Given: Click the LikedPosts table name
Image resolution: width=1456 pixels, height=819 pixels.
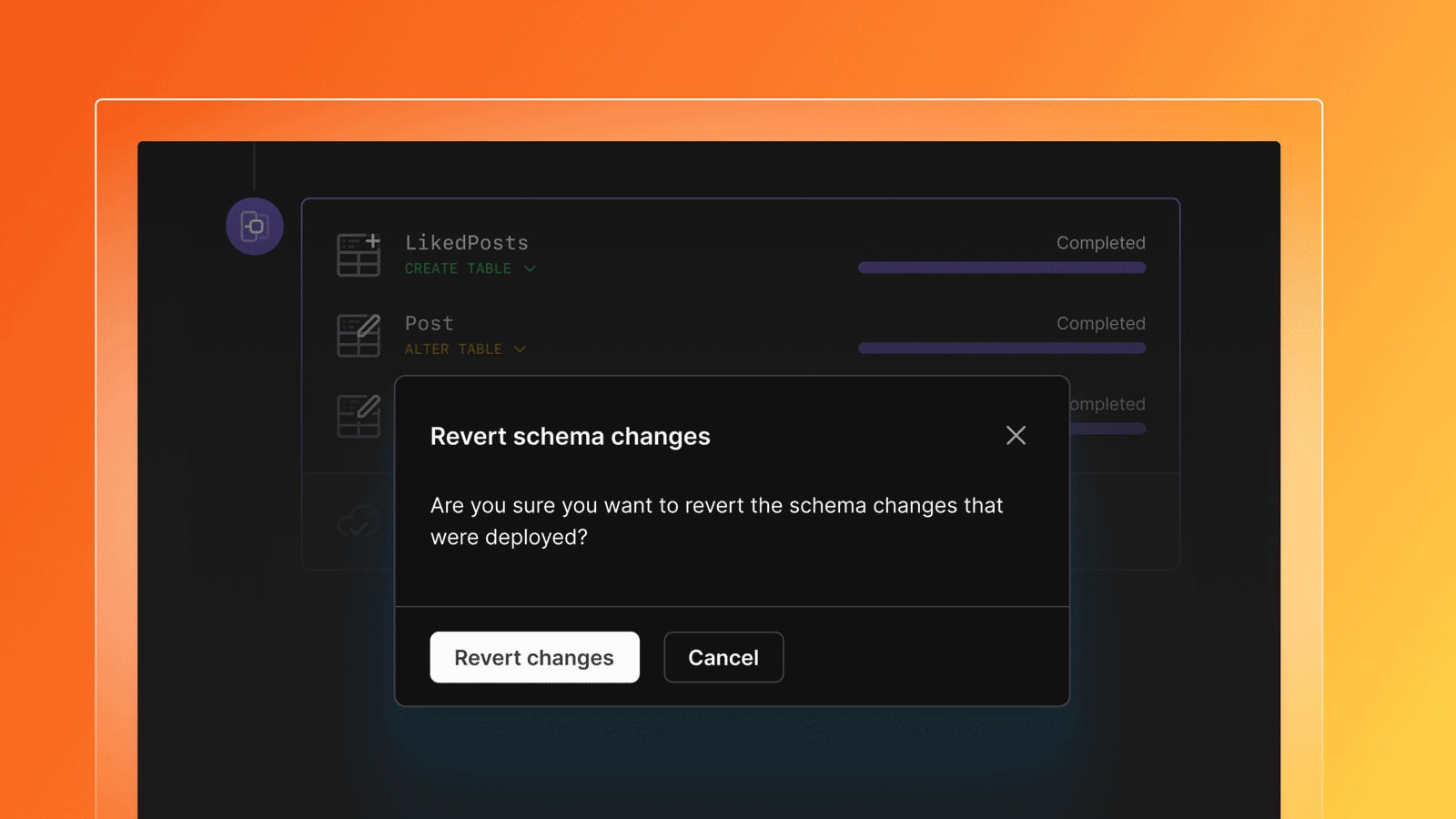Looking at the screenshot, I should pyautogui.click(x=467, y=243).
